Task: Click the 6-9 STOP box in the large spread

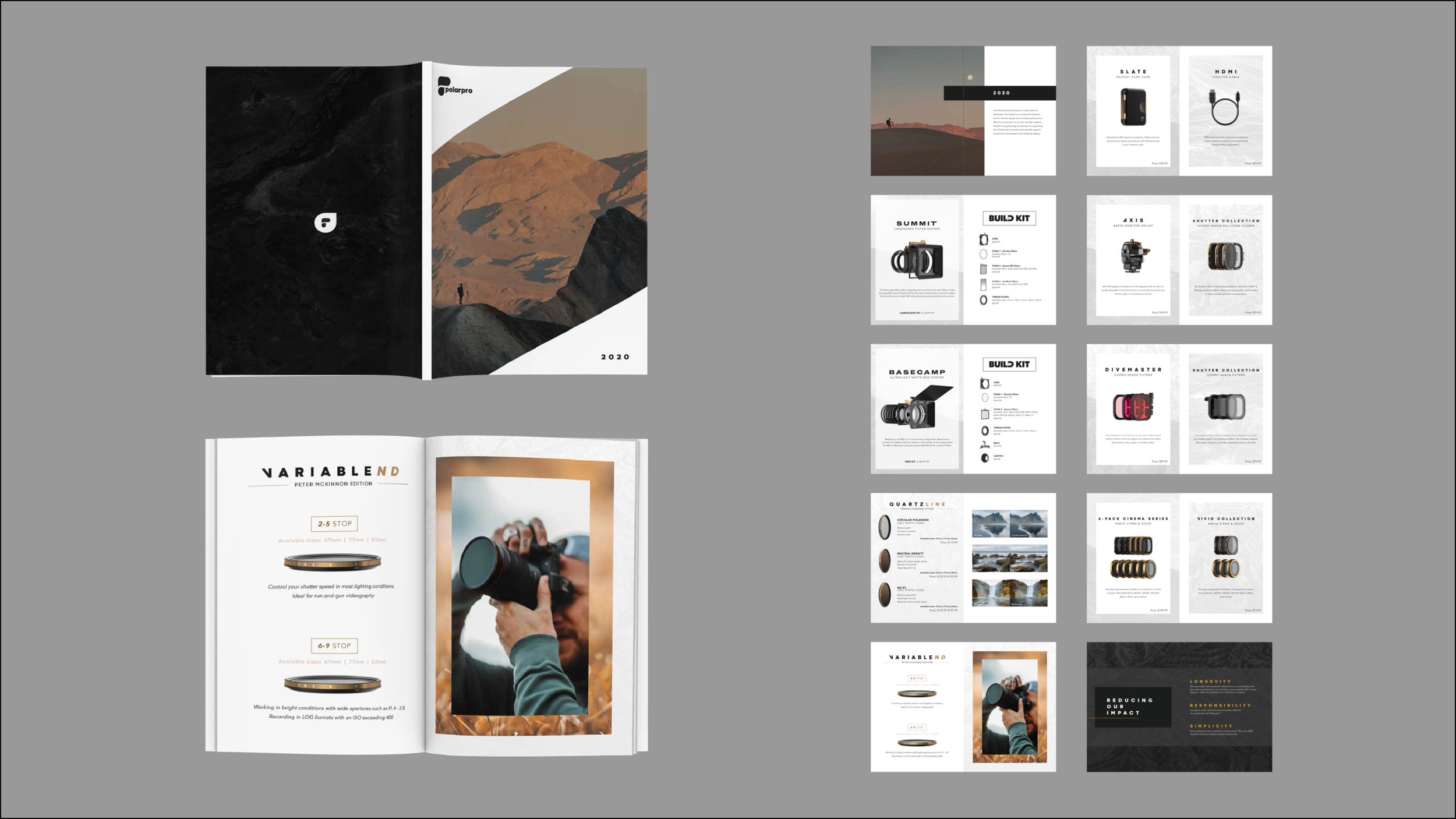Action: point(334,645)
